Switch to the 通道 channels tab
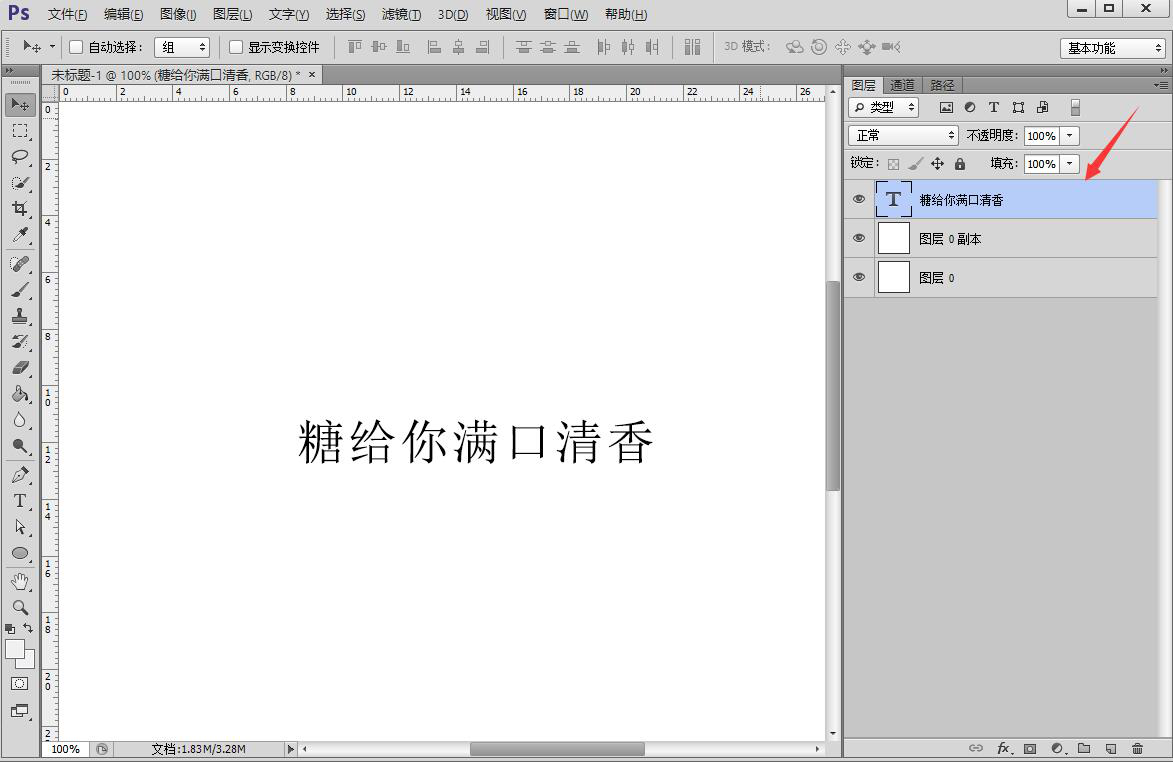Screen dimensions: 1173x762 click(901, 85)
